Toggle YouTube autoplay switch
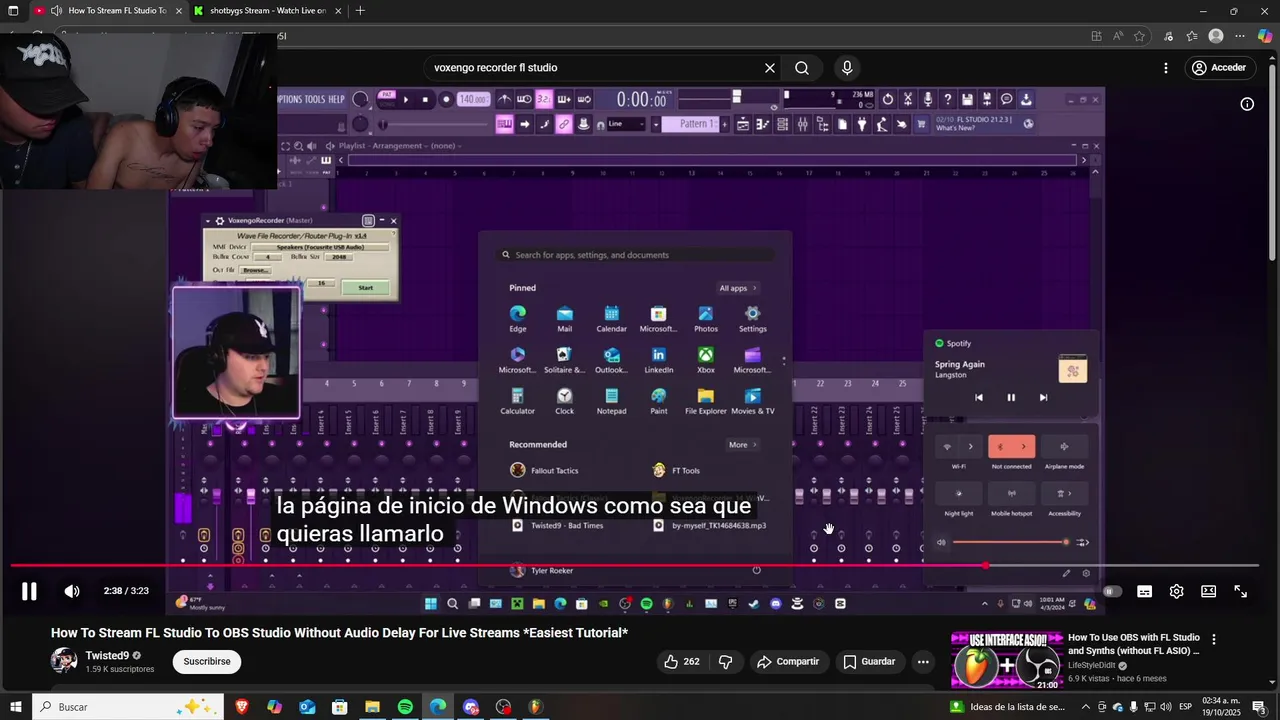Viewport: 1280px width, 720px height. pos(1112,591)
